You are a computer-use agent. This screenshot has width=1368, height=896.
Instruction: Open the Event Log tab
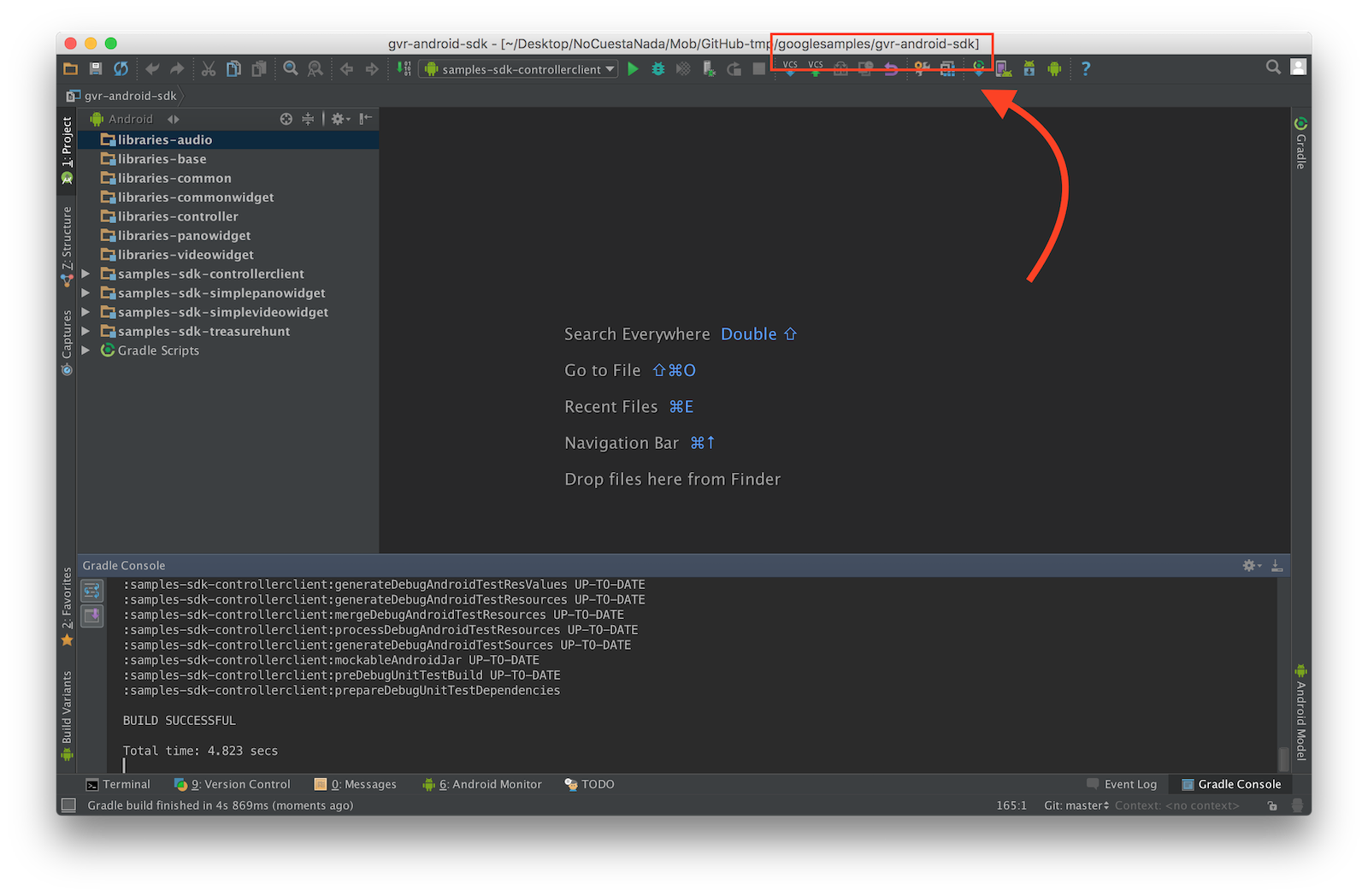[1122, 784]
